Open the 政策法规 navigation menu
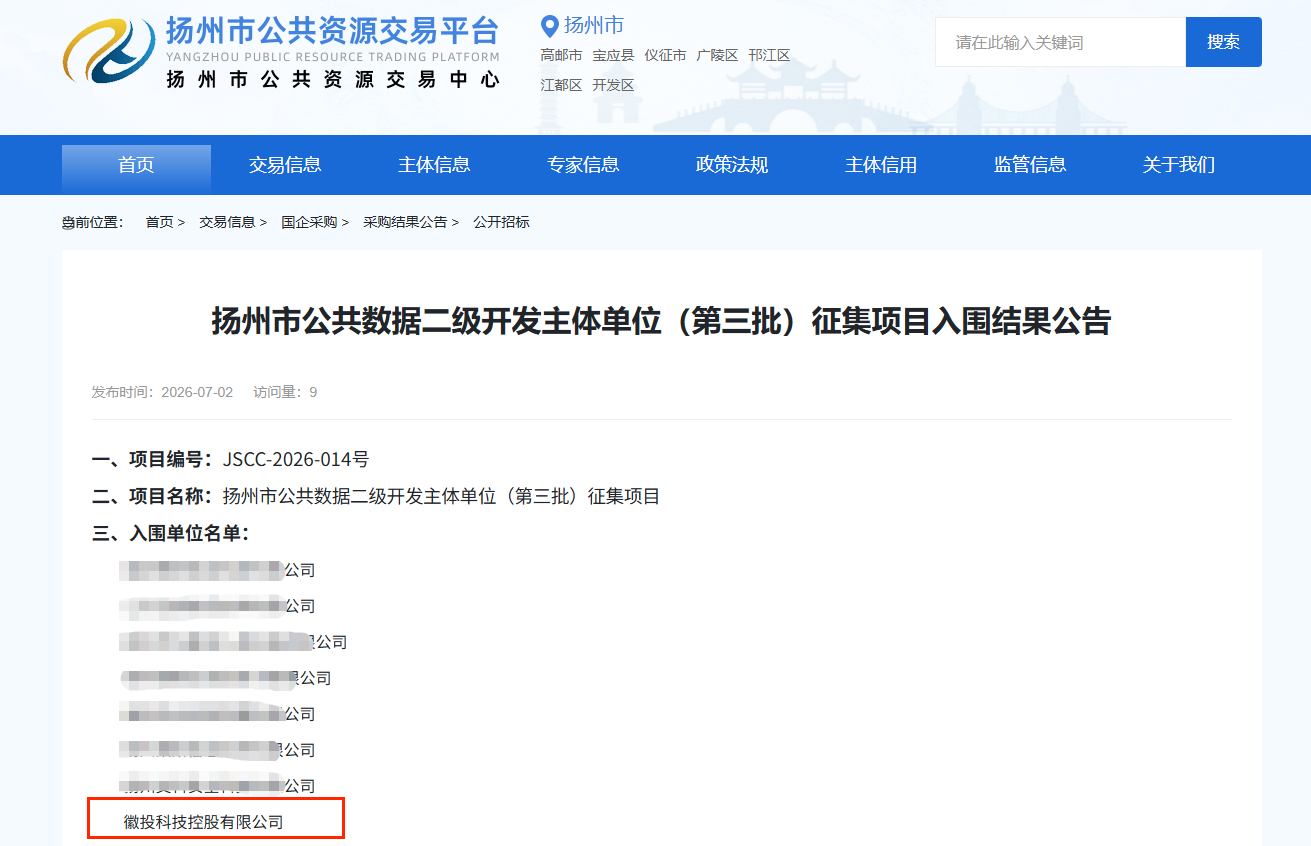The height and width of the screenshot is (846, 1311). tap(732, 165)
